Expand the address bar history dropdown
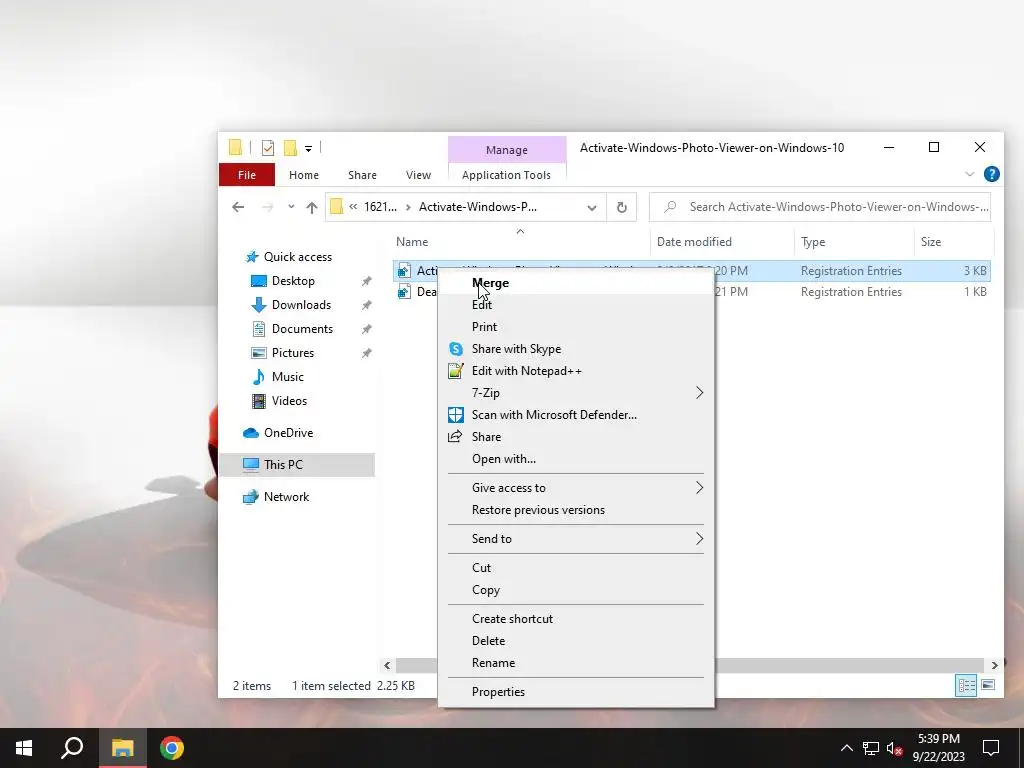 pos(592,208)
